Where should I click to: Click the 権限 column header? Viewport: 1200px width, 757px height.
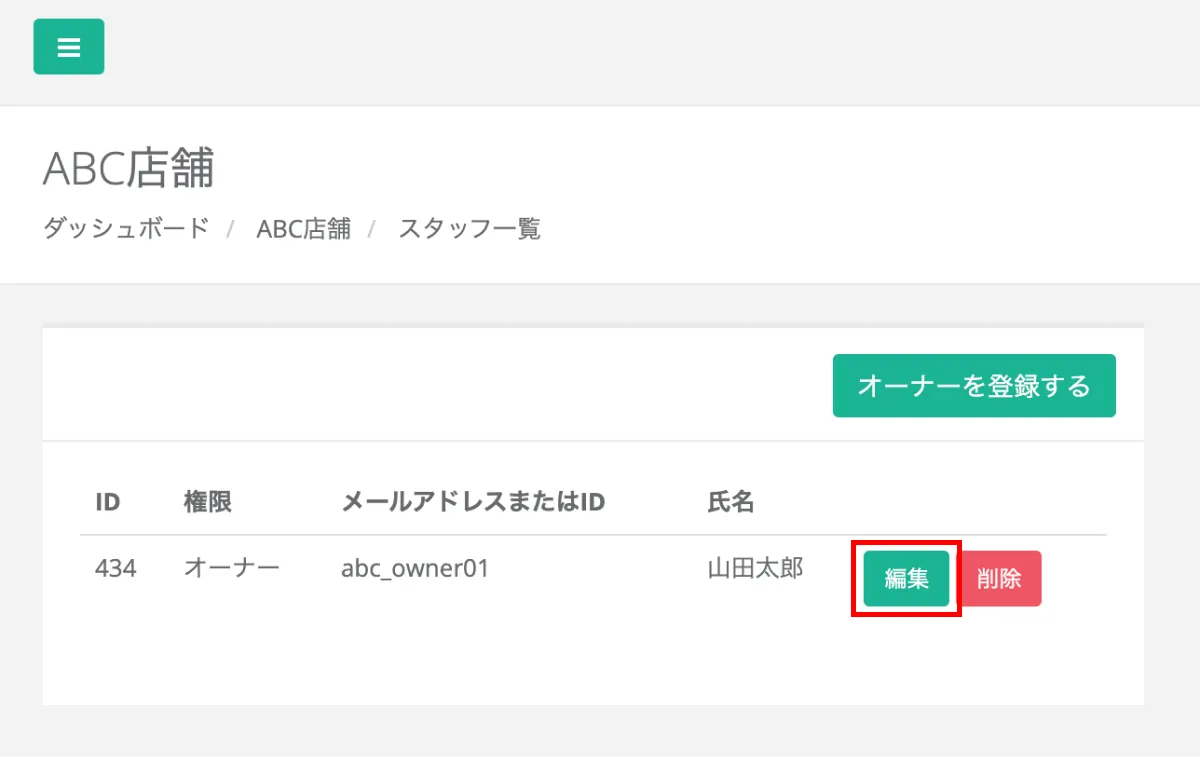(208, 501)
